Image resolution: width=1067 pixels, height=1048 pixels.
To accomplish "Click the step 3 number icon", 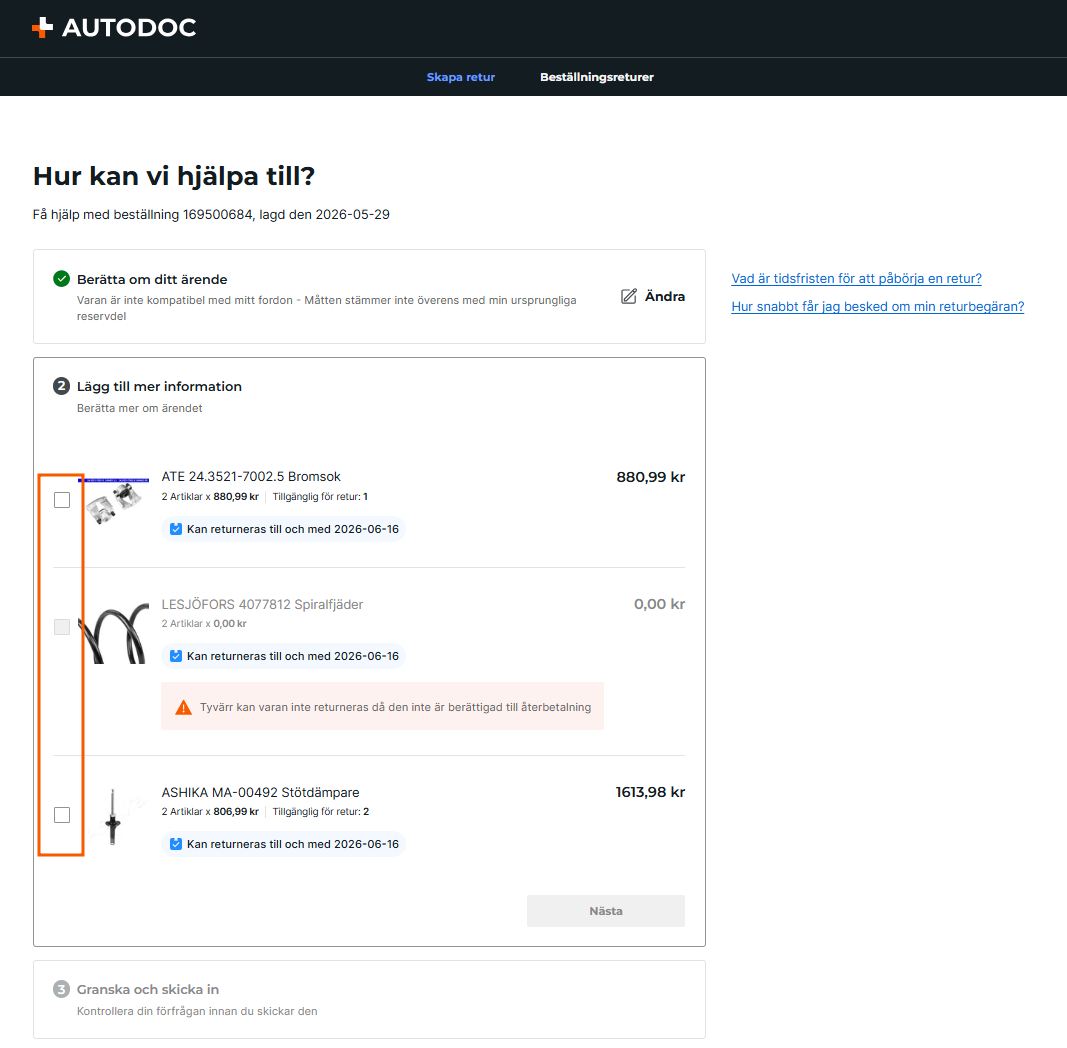I will pyautogui.click(x=61, y=989).
